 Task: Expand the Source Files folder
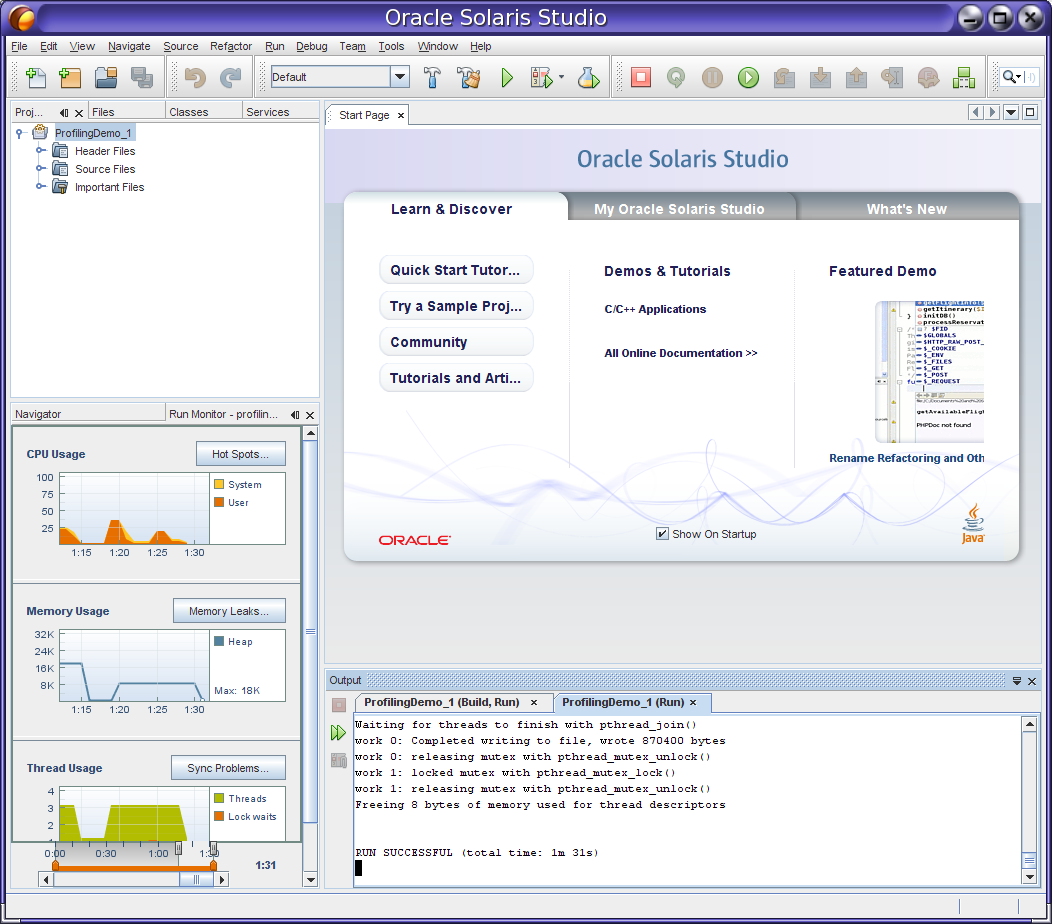(x=41, y=168)
